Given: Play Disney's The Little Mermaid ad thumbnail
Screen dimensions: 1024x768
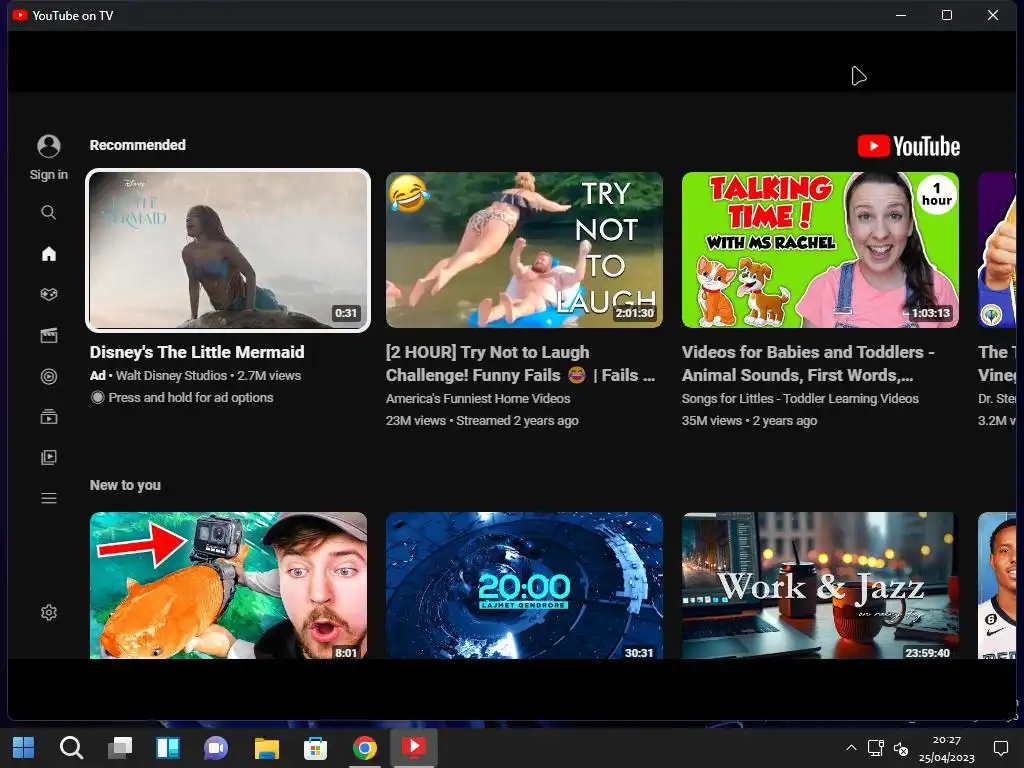Looking at the screenshot, I should click(228, 250).
